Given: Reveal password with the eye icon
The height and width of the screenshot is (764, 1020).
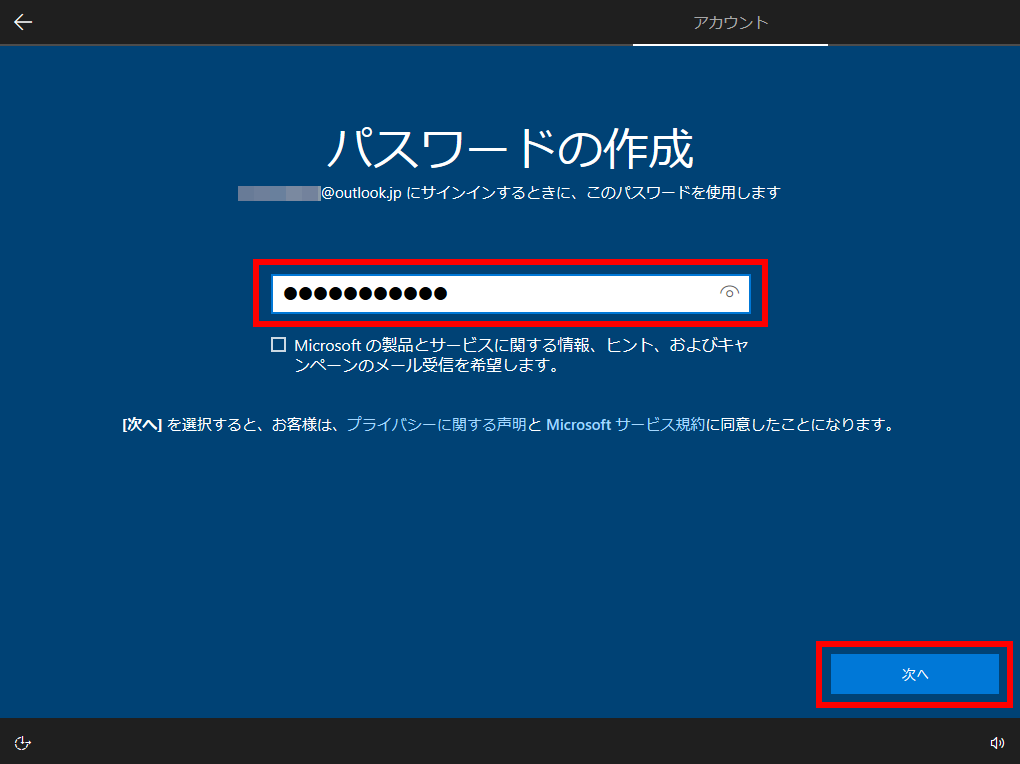Looking at the screenshot, I should pyautogui.click(x=729, y=293).
